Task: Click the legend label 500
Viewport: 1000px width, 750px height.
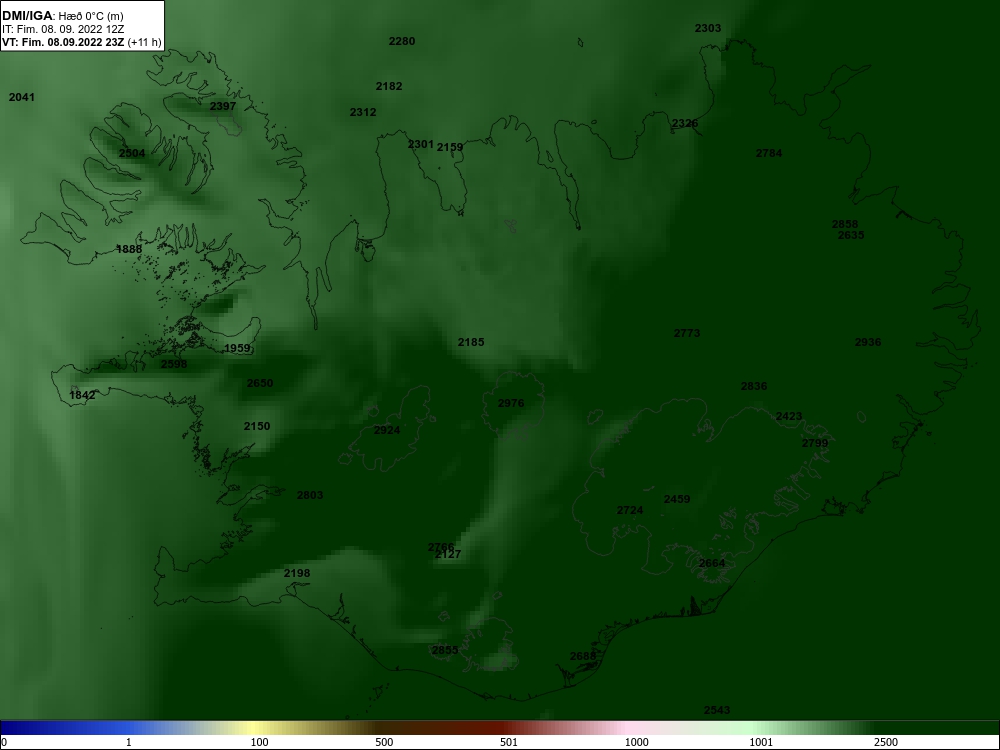Action: pyautogui.click(x=385, y=742)
